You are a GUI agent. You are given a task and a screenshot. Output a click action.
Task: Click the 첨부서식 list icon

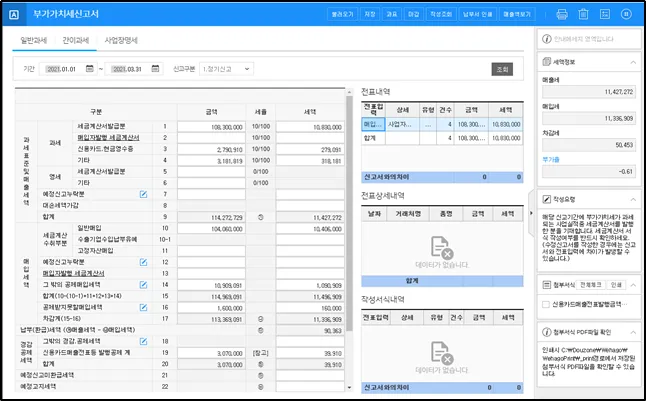coord(547,285)
